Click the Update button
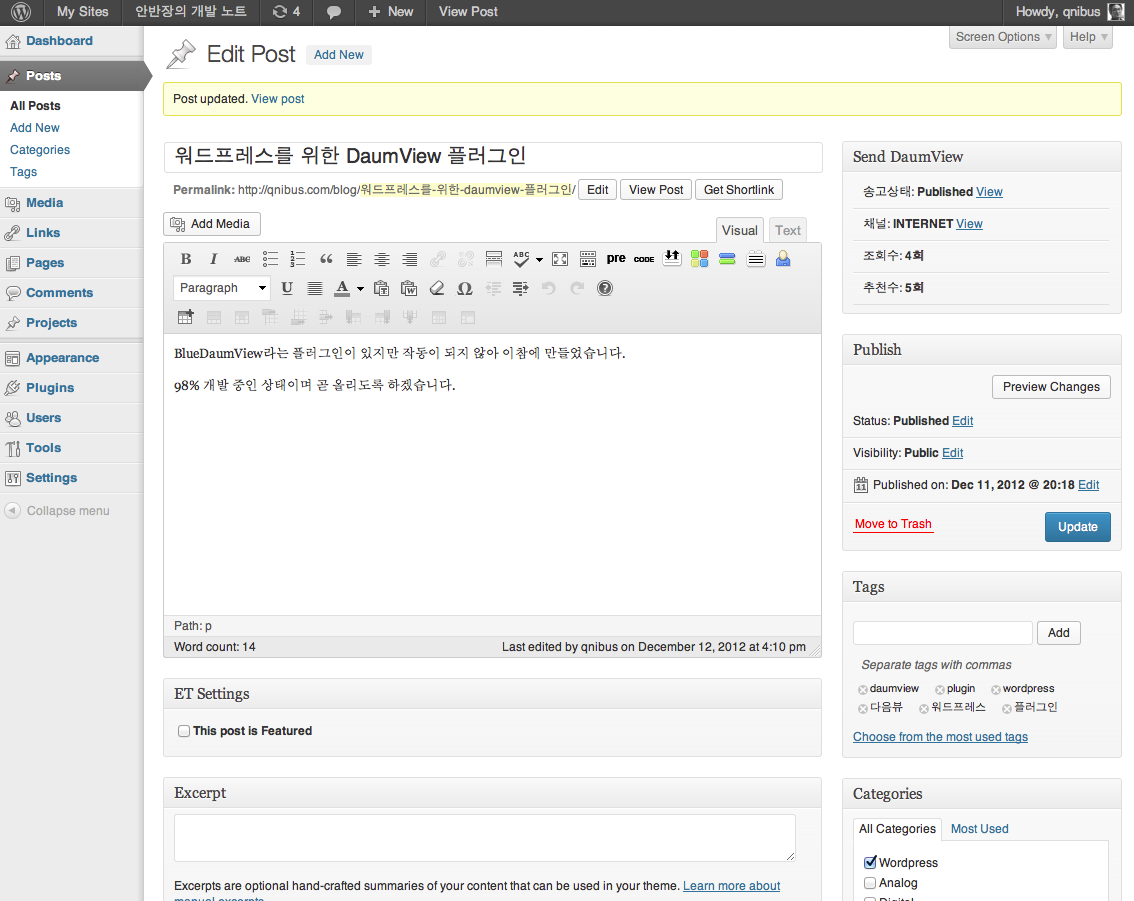Image resolution: width=1134 pixels, height=901 pixels. click(x=1077, y=527)
